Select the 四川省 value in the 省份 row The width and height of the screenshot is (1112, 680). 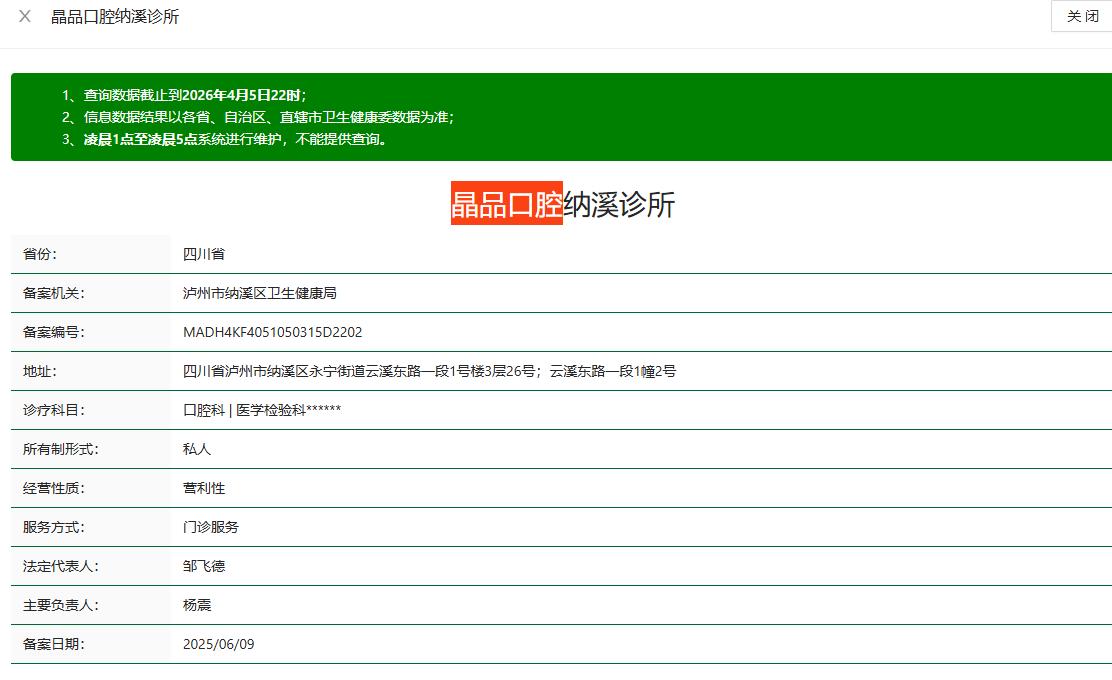(x=204, y=254)
